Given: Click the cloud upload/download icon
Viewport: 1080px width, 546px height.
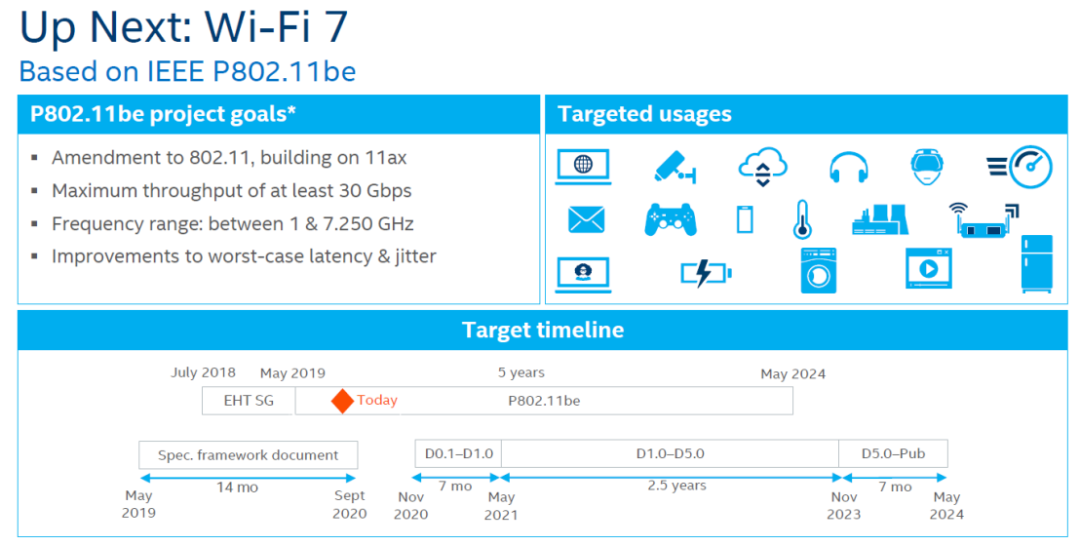Looking at the screenshot, I should (763, 166).
